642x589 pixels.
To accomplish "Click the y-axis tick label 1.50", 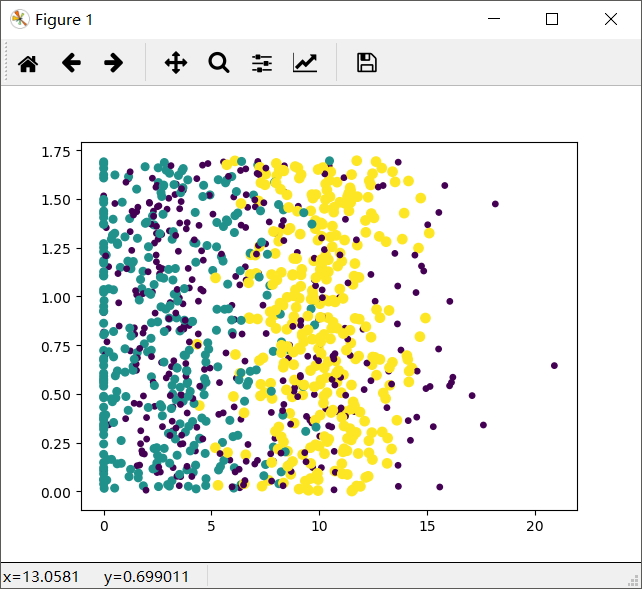I will tap(56, 200).
